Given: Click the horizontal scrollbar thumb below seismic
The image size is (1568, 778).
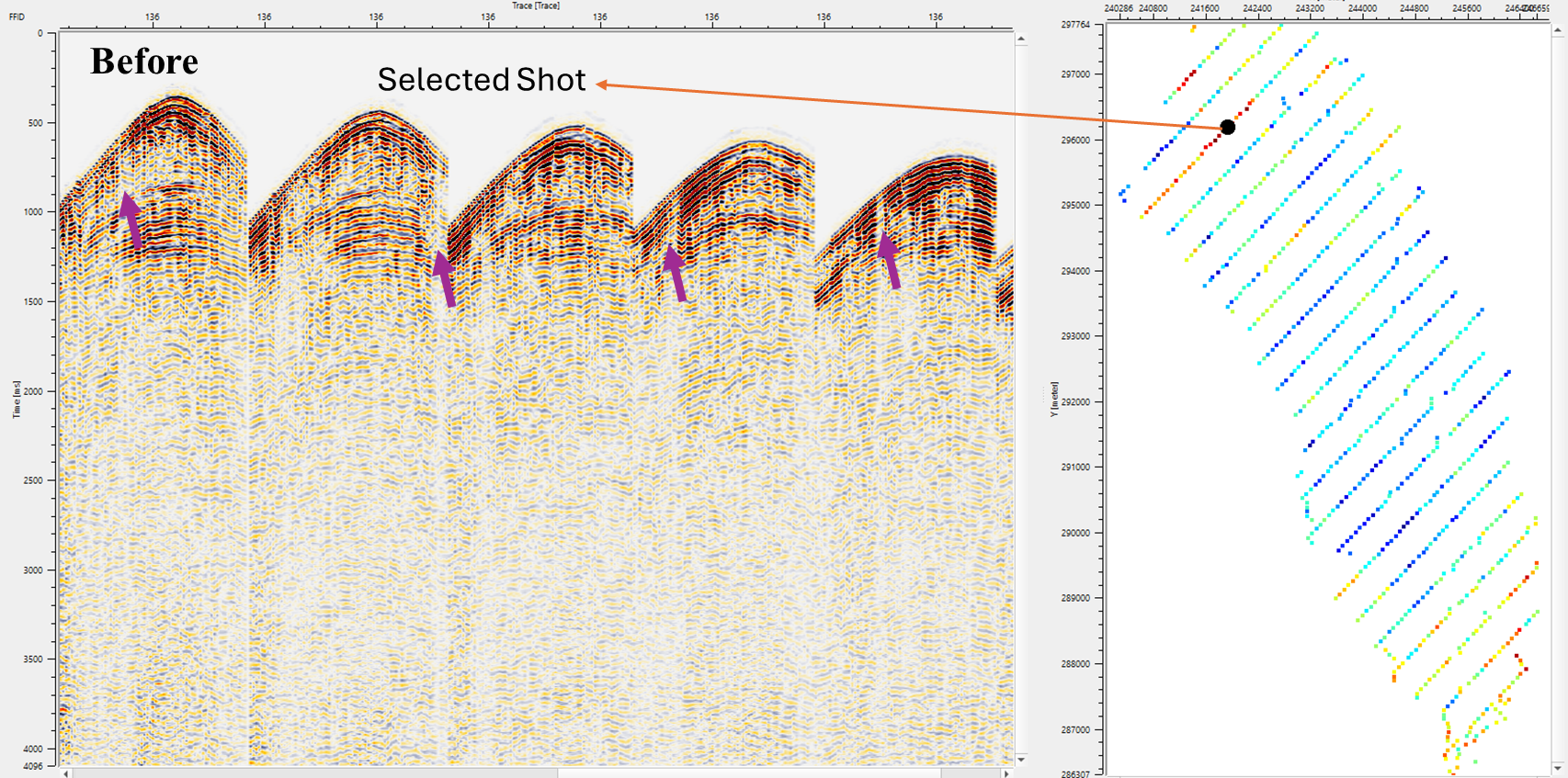Looking at the screenshot, I should click(312, 773).
